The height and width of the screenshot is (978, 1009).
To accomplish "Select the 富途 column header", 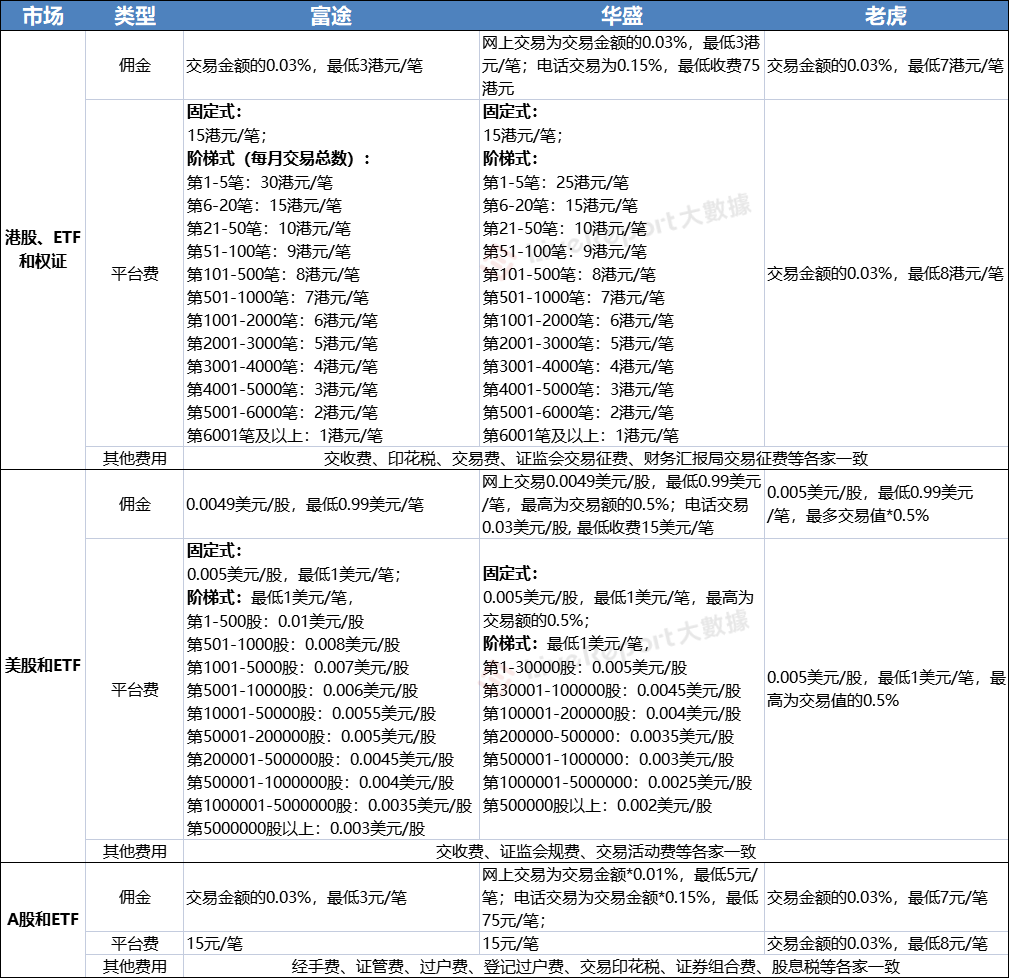I will [331, 15].
